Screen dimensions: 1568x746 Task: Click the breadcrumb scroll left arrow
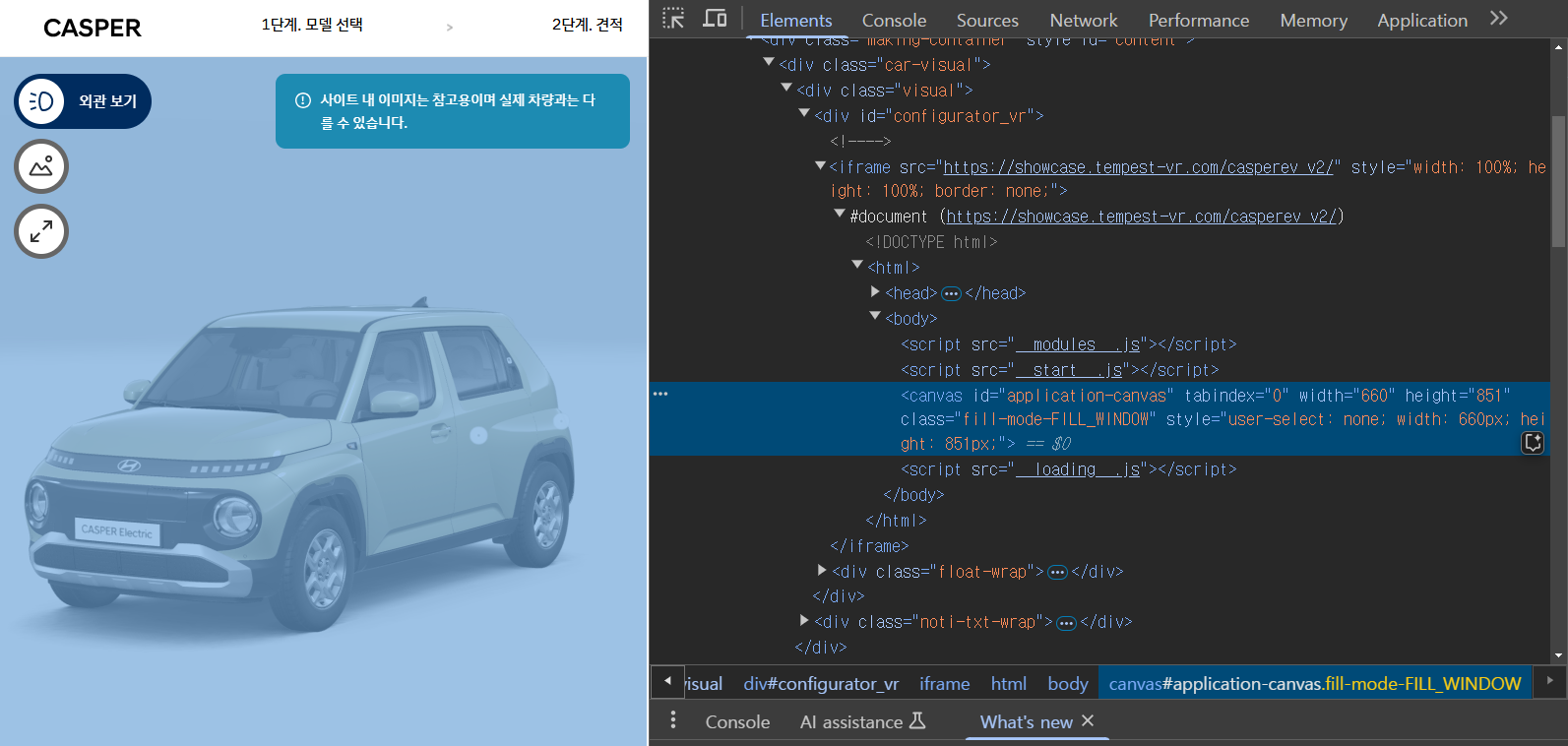667,681
